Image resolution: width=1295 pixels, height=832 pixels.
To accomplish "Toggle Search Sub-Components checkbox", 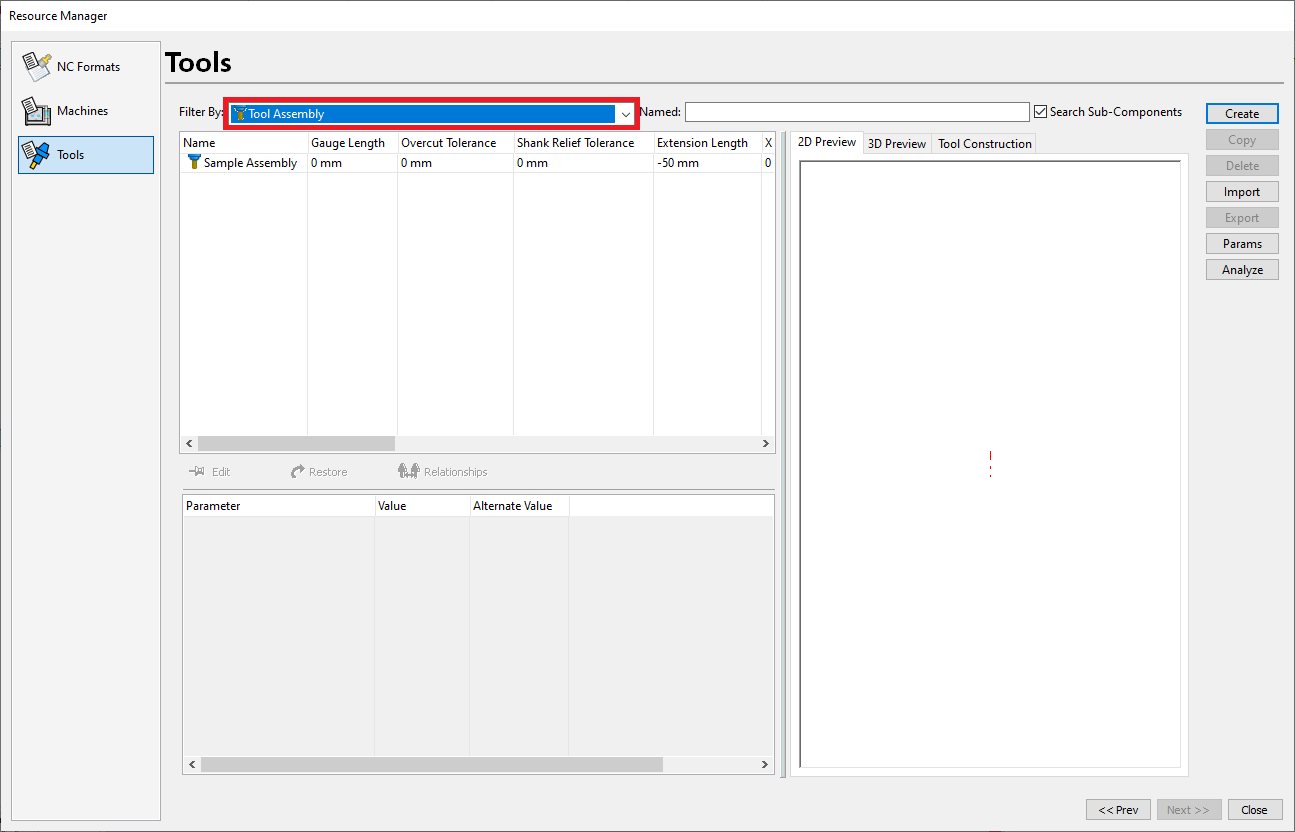I will point(1040,112).
